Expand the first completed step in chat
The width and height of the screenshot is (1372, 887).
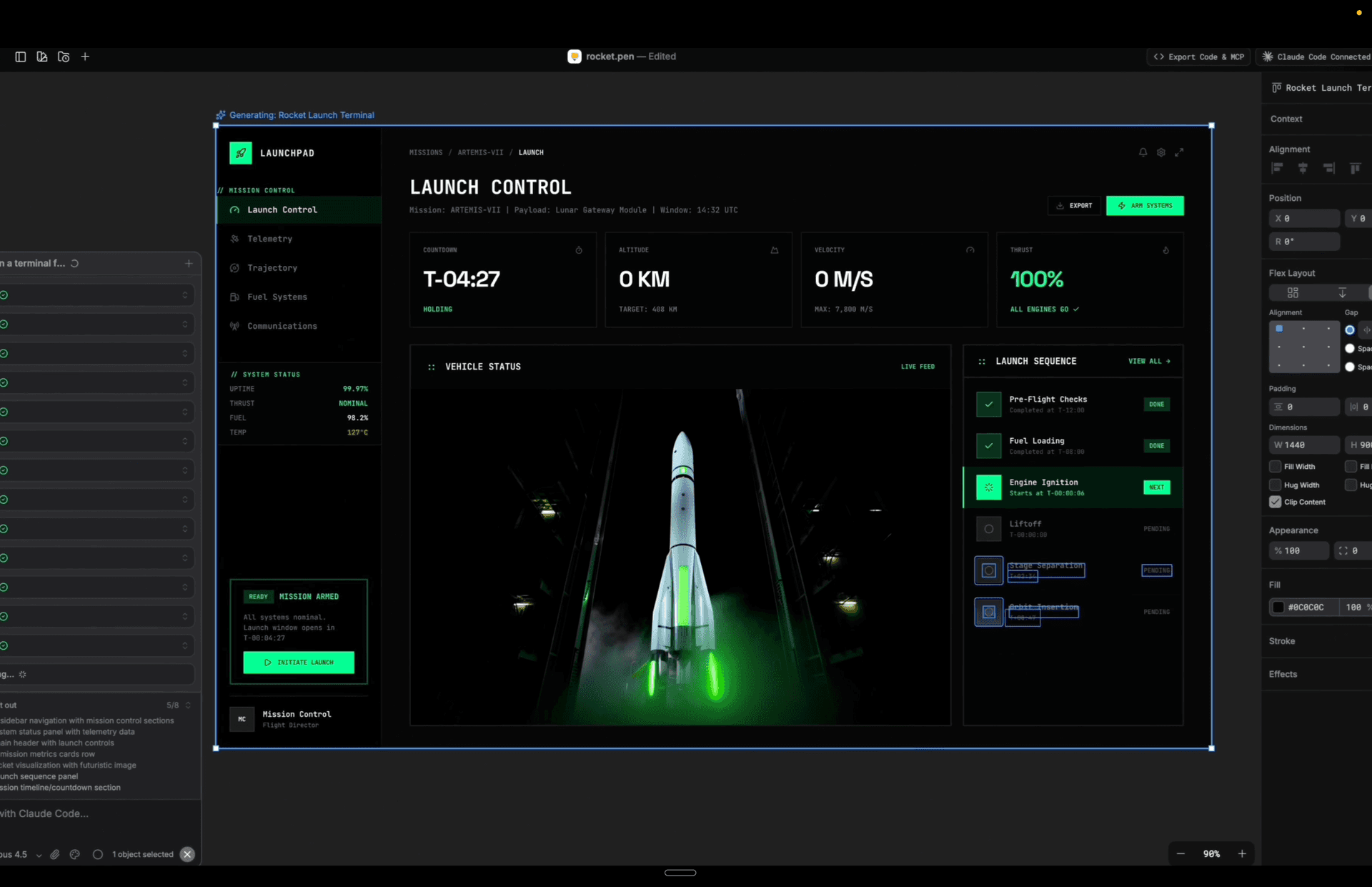click(185, 295)
